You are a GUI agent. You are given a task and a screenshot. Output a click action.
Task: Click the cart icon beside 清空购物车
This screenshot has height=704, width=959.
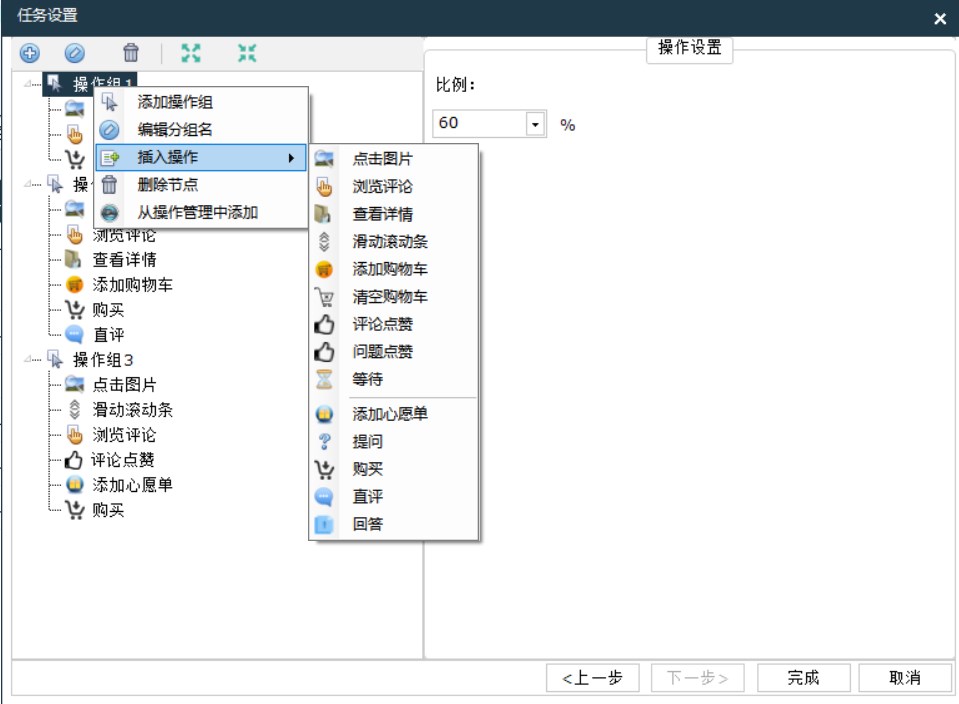coord(324,297)
